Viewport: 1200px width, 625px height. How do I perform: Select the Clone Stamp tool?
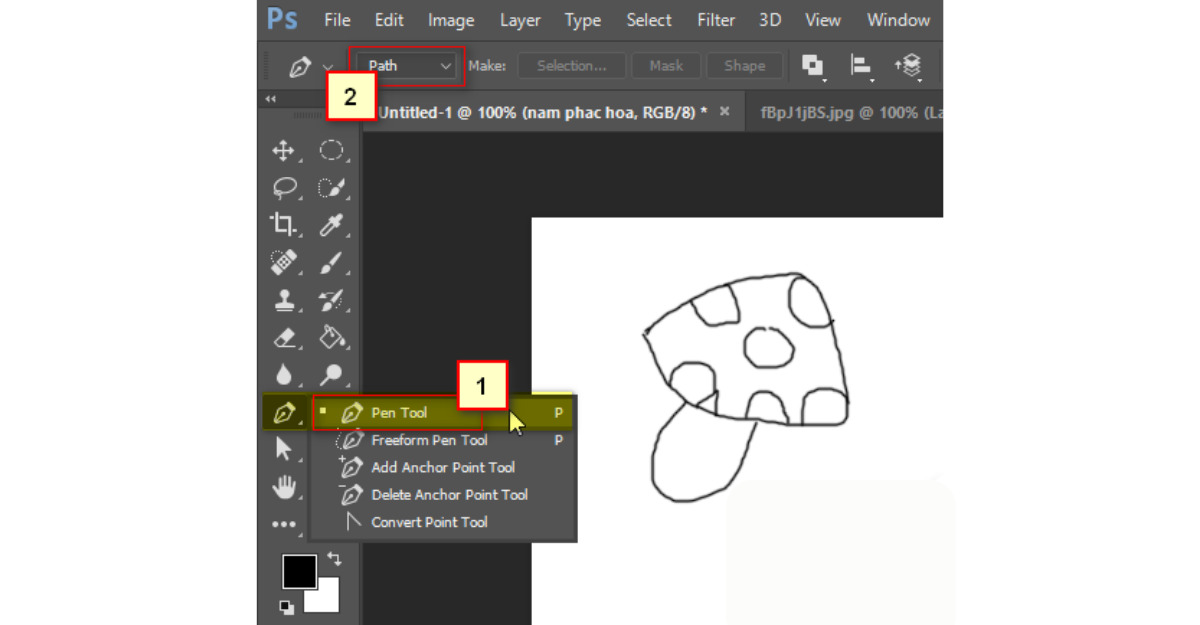point(284,300)
